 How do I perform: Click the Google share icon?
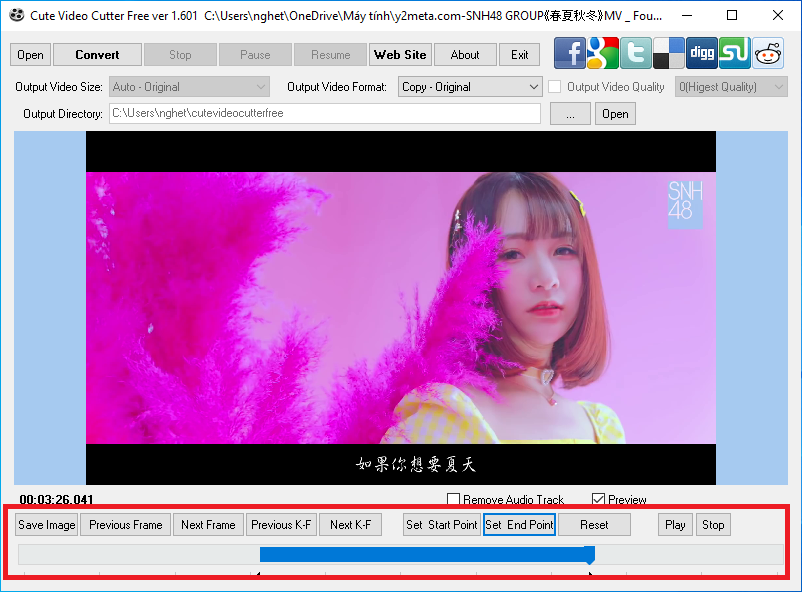[x=603, y=53]
